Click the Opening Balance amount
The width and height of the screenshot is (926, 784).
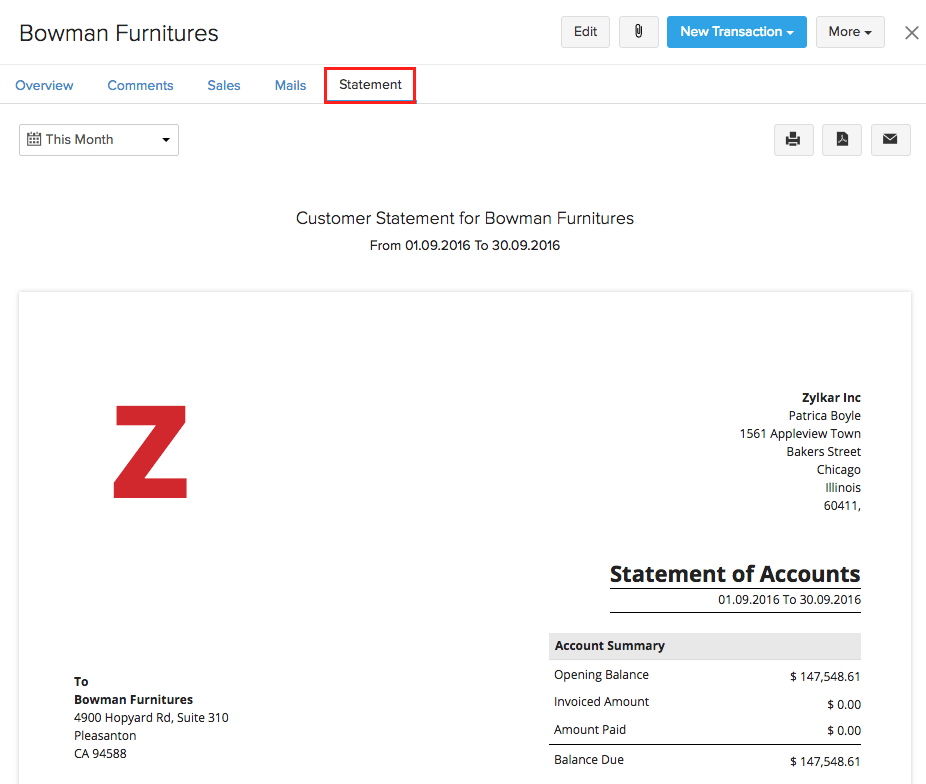pos(824,677)
